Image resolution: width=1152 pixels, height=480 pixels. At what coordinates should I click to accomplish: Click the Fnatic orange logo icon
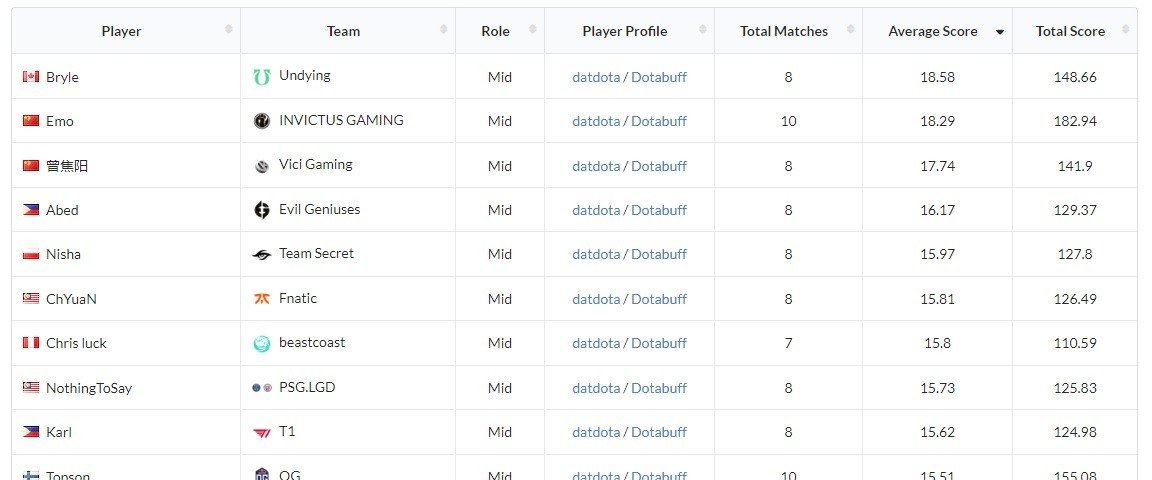tap(262, 298)
